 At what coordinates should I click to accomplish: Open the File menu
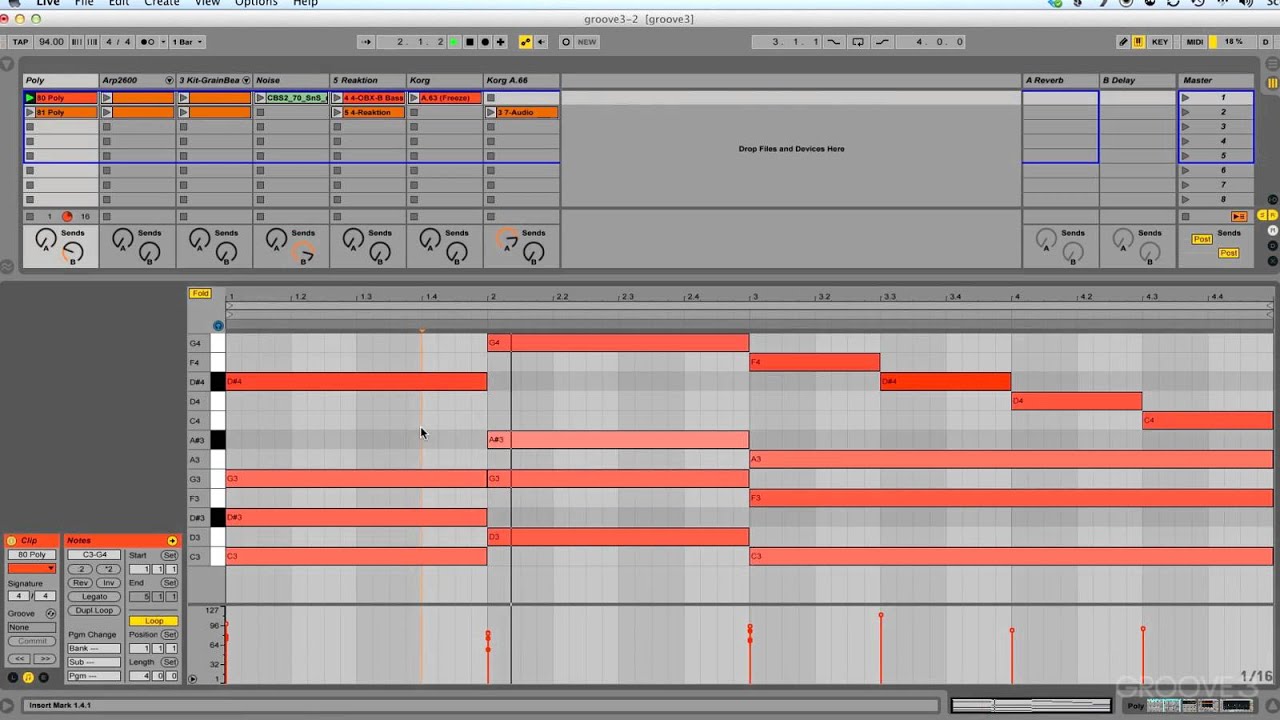84,4
